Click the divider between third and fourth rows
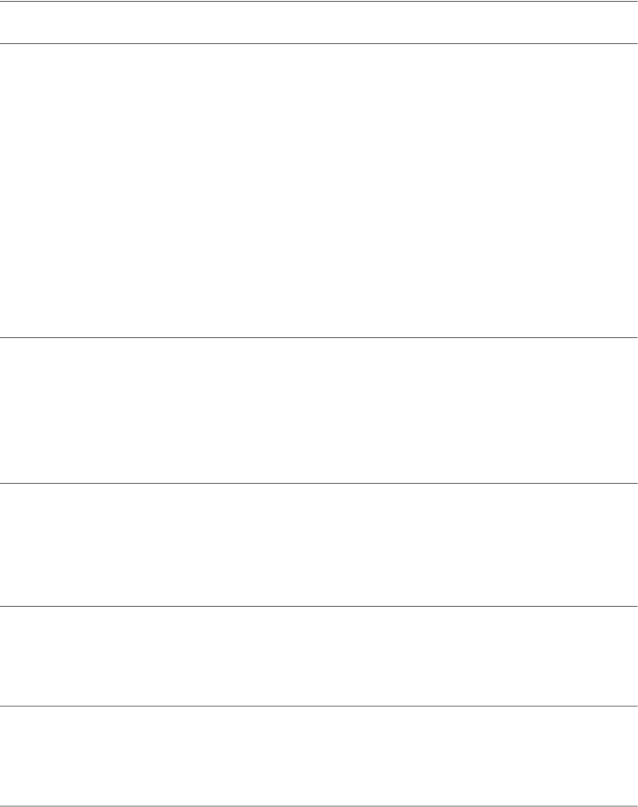Image resolution: width=638 pixels, height=807 pixels. 319,606
